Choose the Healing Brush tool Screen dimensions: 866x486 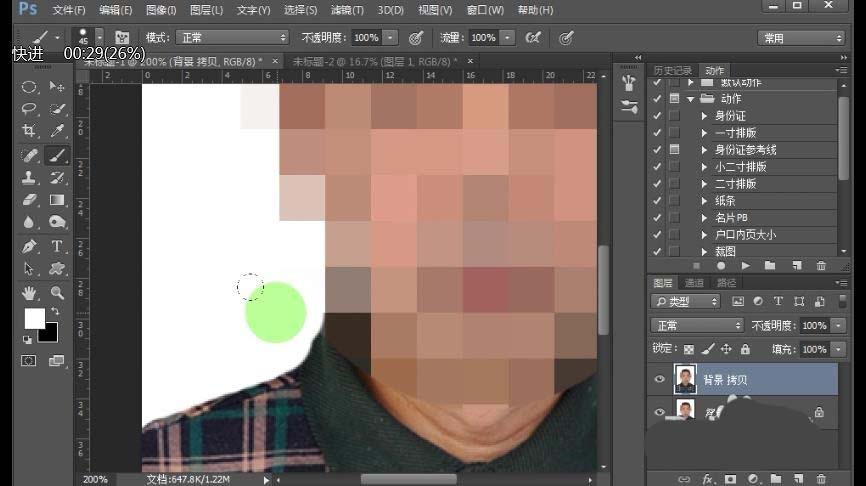click(x=29, y=155)
